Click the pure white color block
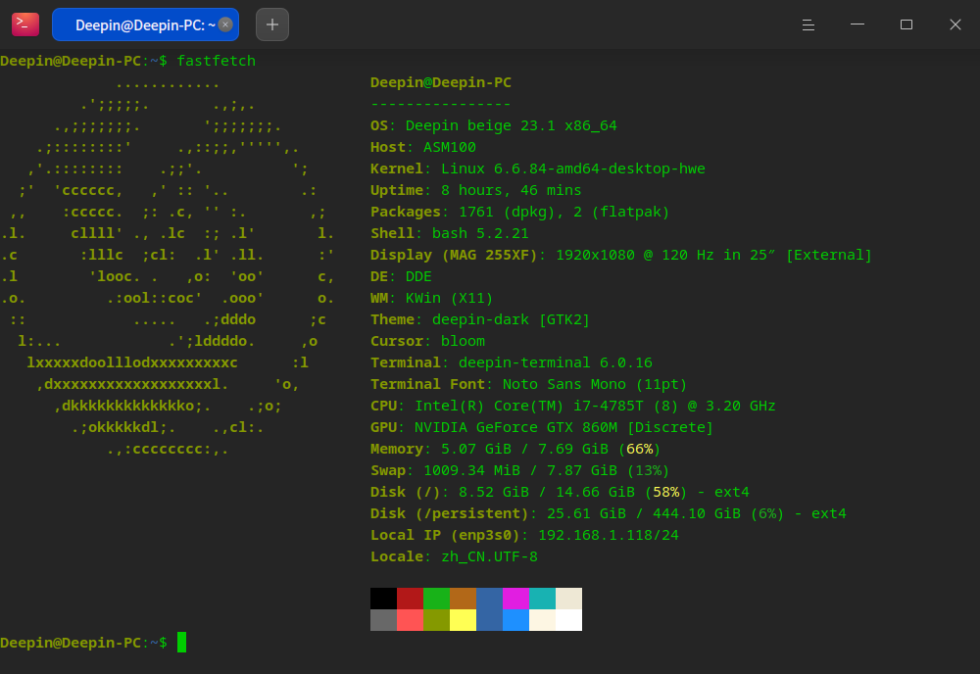The height and width of the screenshot is (674, 980). 569,620
